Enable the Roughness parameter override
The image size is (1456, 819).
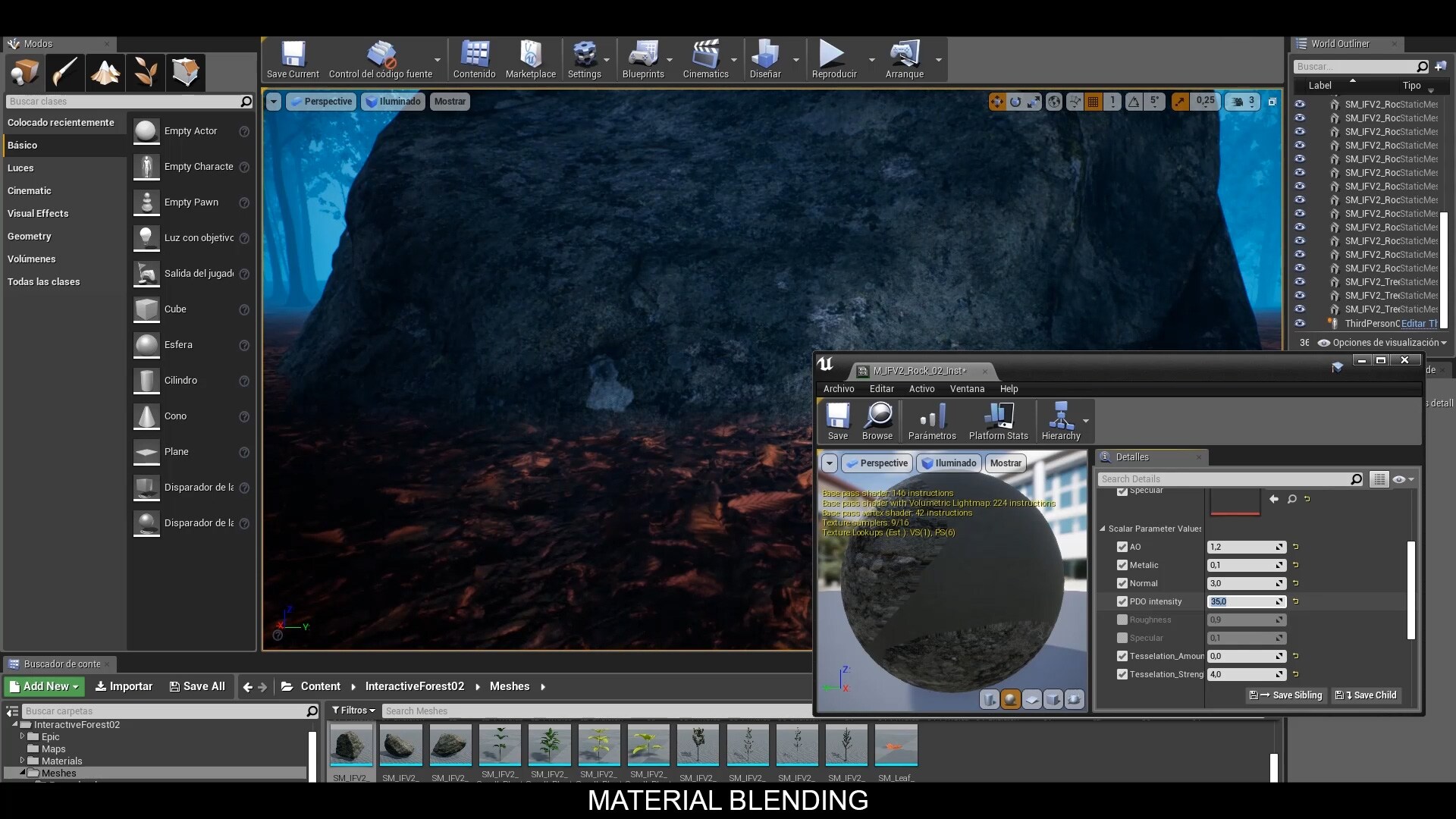(1122, 620)
